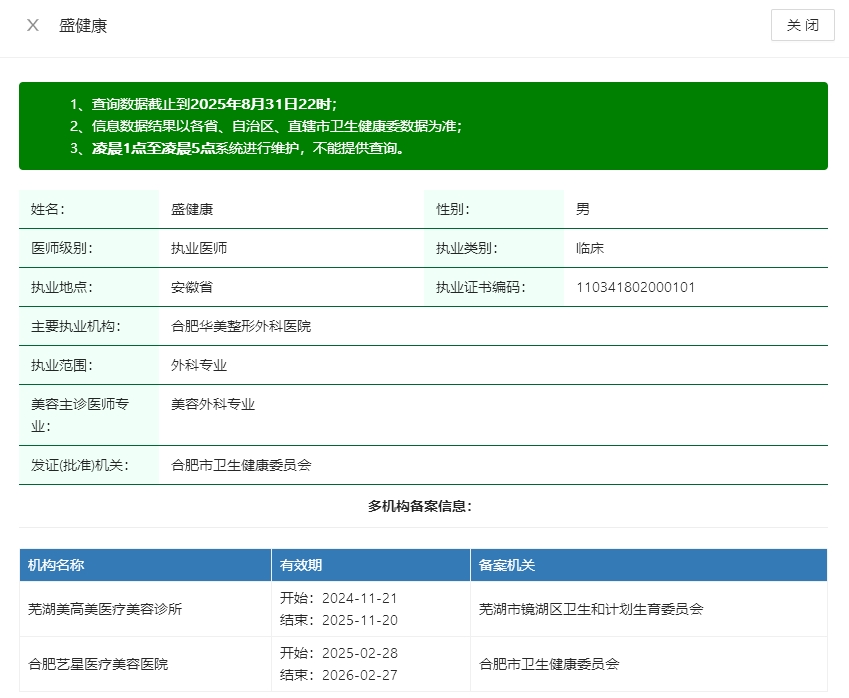Select the end date 2026-02-27
Image resolution: width=849 pixels, height=698 pixels.
point(360,675)
